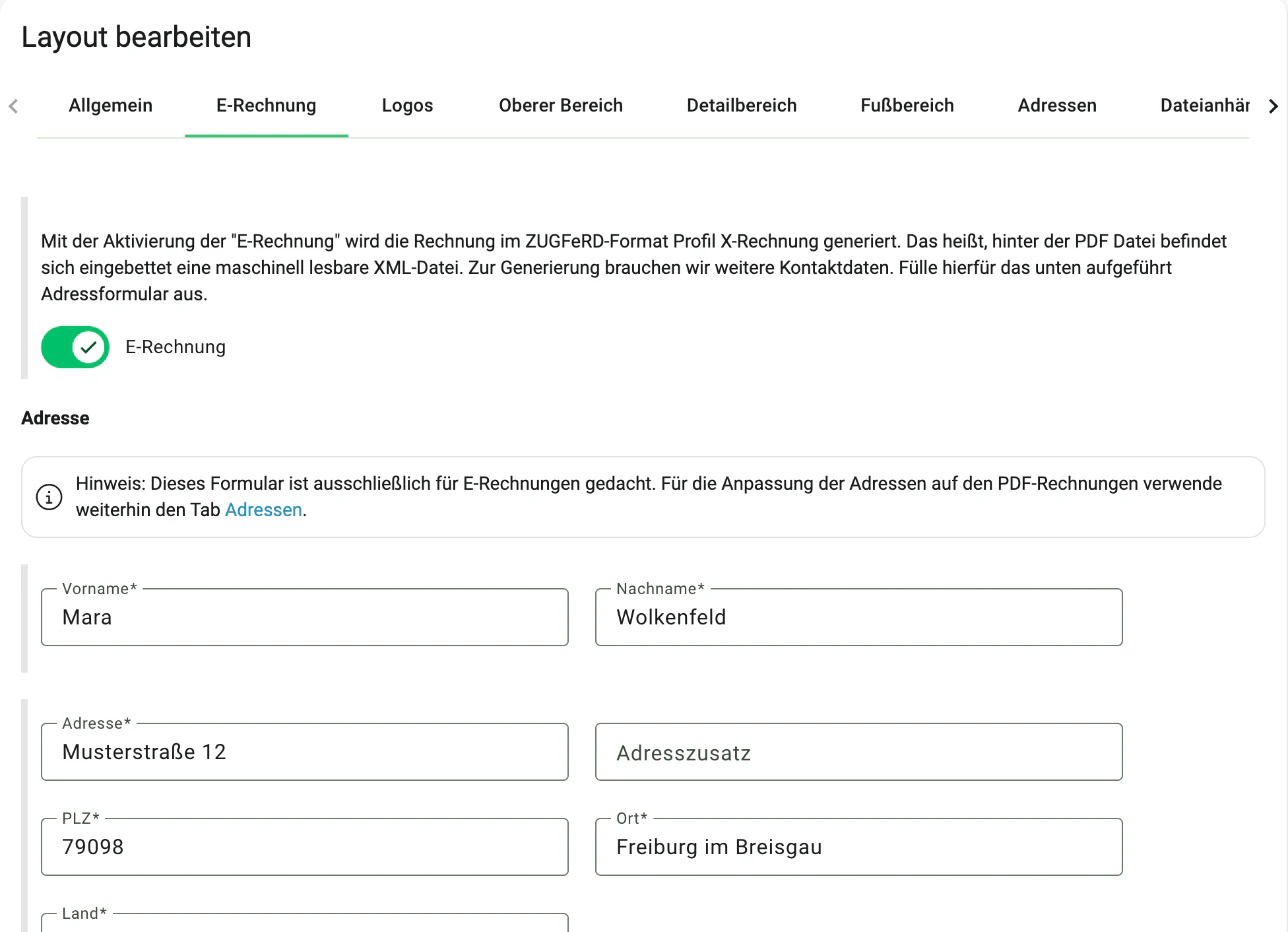Switch to the Logos tab
Image resolution: width=1288 pixels, height=932 pixels.
pyautogui.click(x=408, y=105)
